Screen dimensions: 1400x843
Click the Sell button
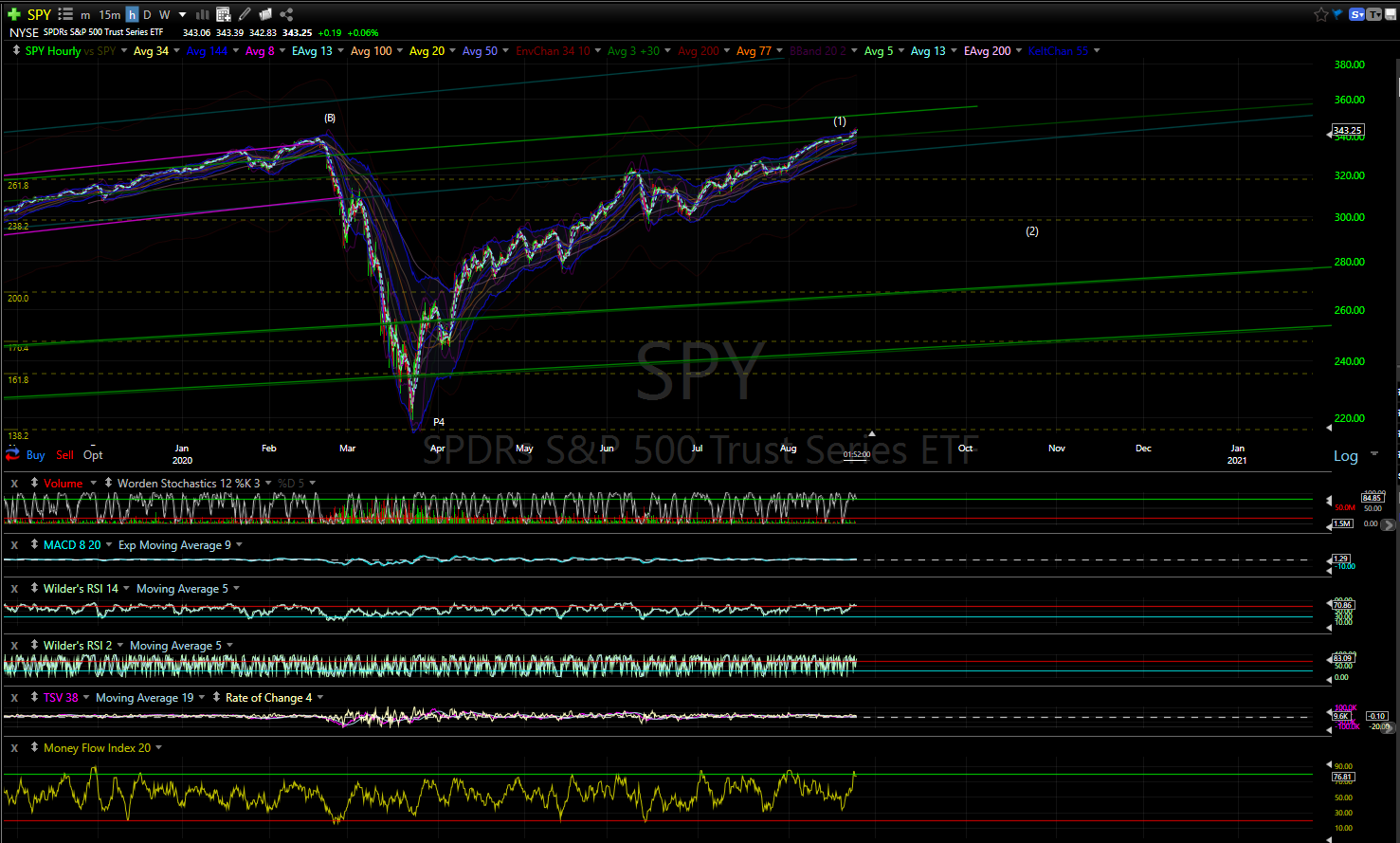point(64,455)
